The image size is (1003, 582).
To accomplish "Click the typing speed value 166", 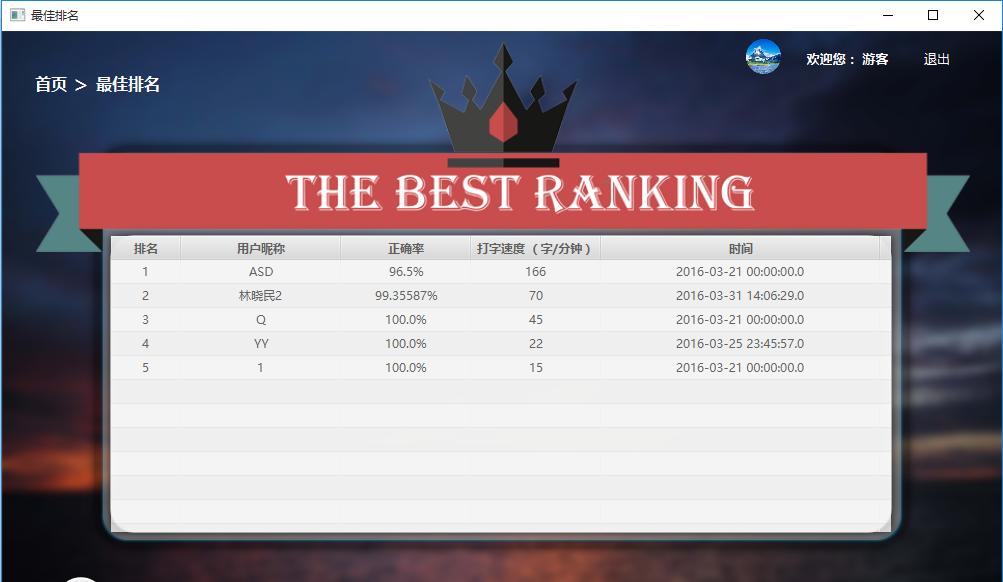I will [535, 272].
